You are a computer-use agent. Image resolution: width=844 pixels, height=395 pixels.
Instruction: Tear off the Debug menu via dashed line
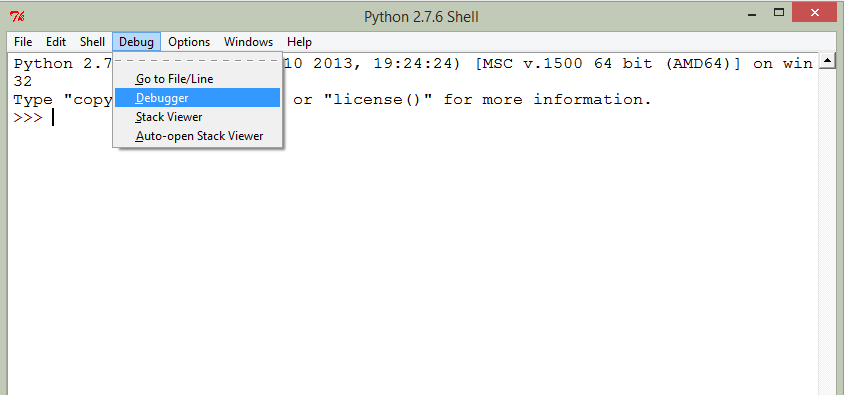198,58
